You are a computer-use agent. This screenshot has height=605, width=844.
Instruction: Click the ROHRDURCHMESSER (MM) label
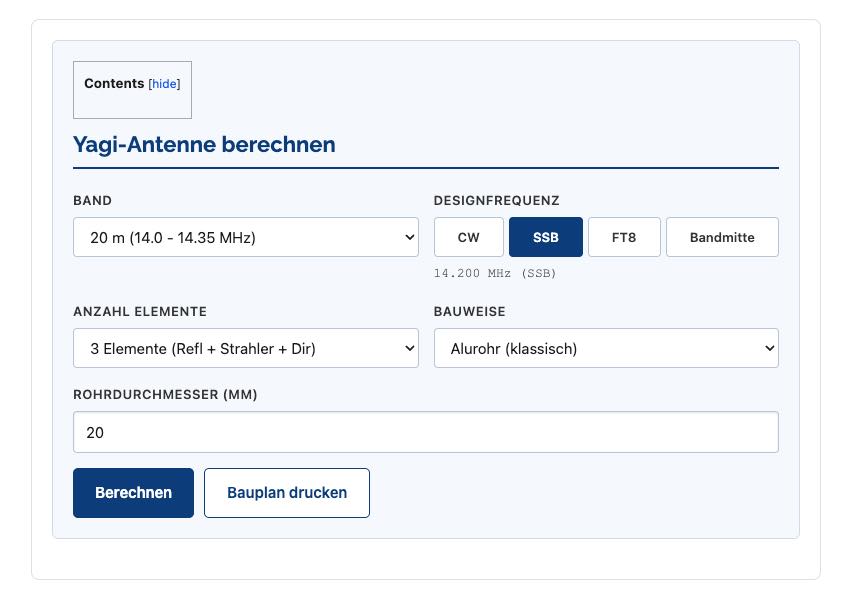[x=165, y=395]
